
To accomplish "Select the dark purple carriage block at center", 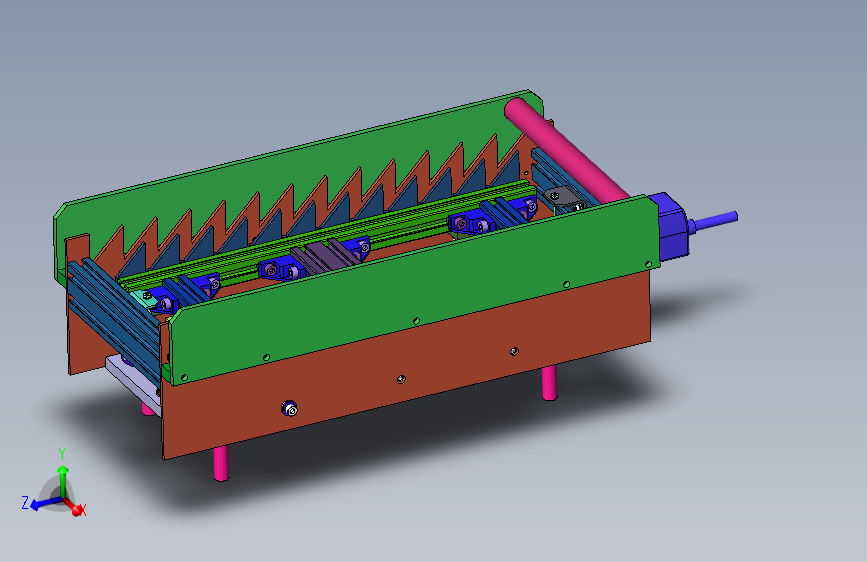I will (322, 257).
